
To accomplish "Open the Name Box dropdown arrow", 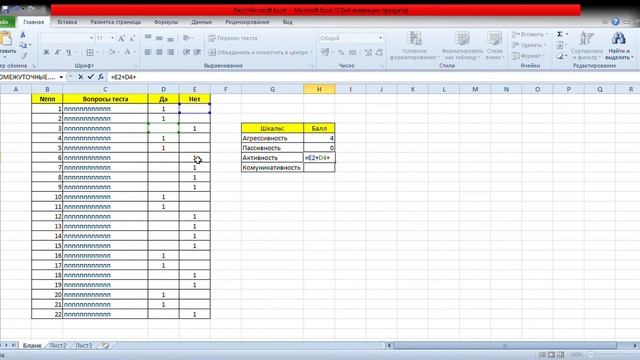I will pos(61,77).
